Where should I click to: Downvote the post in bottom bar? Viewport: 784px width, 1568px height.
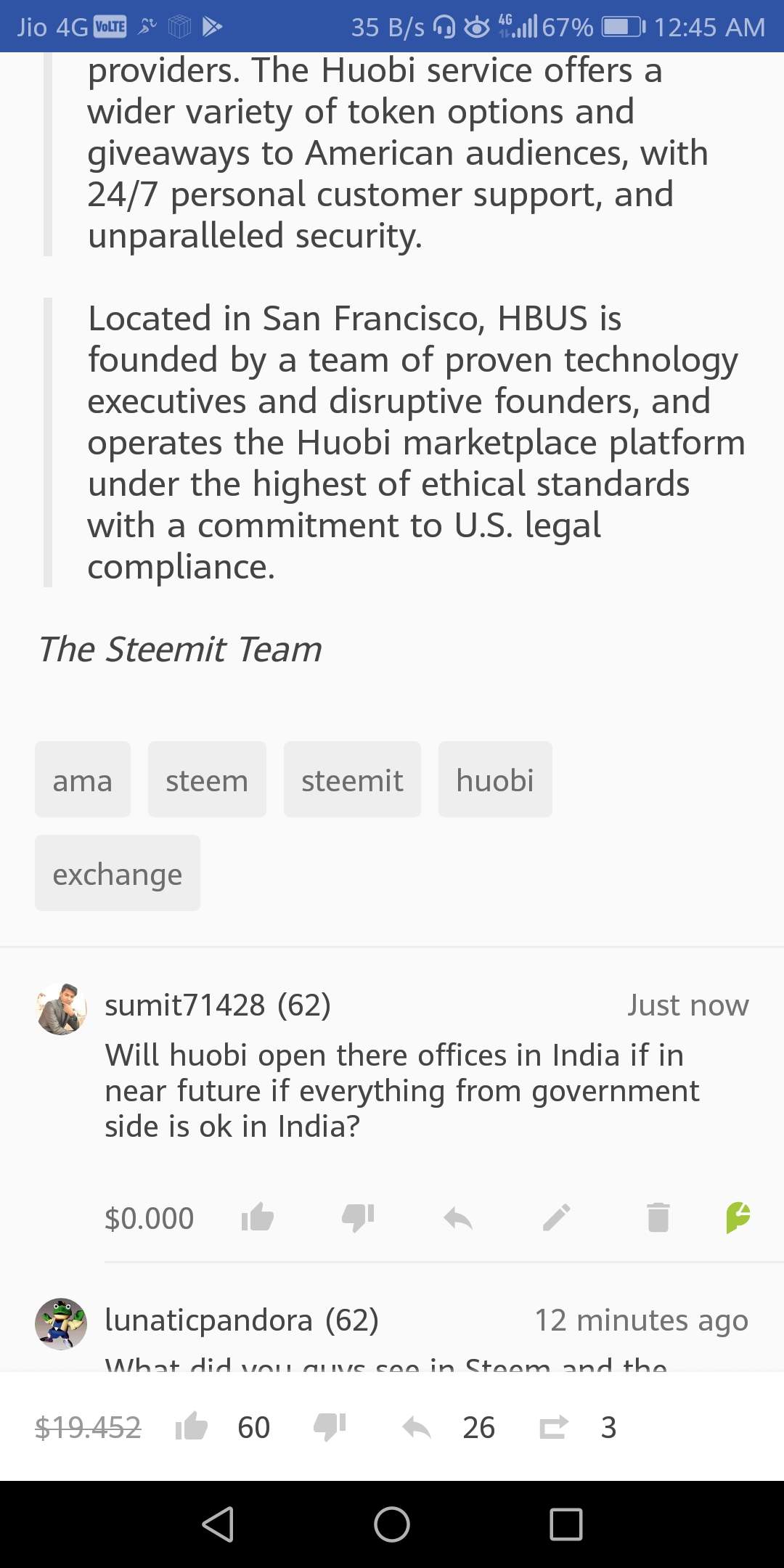330,1427
